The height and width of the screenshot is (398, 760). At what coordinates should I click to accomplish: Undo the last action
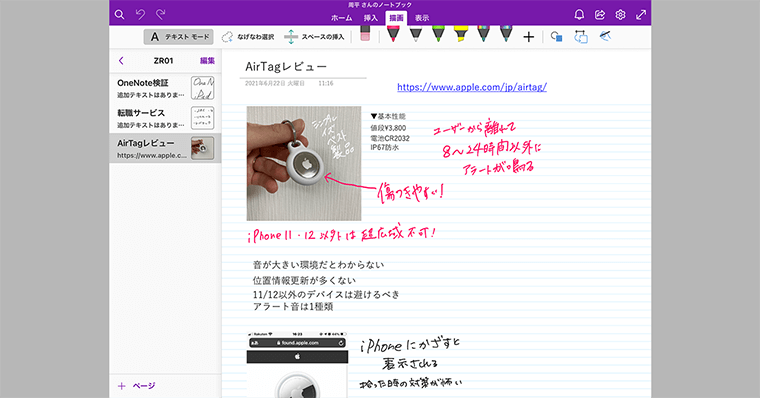140,15
